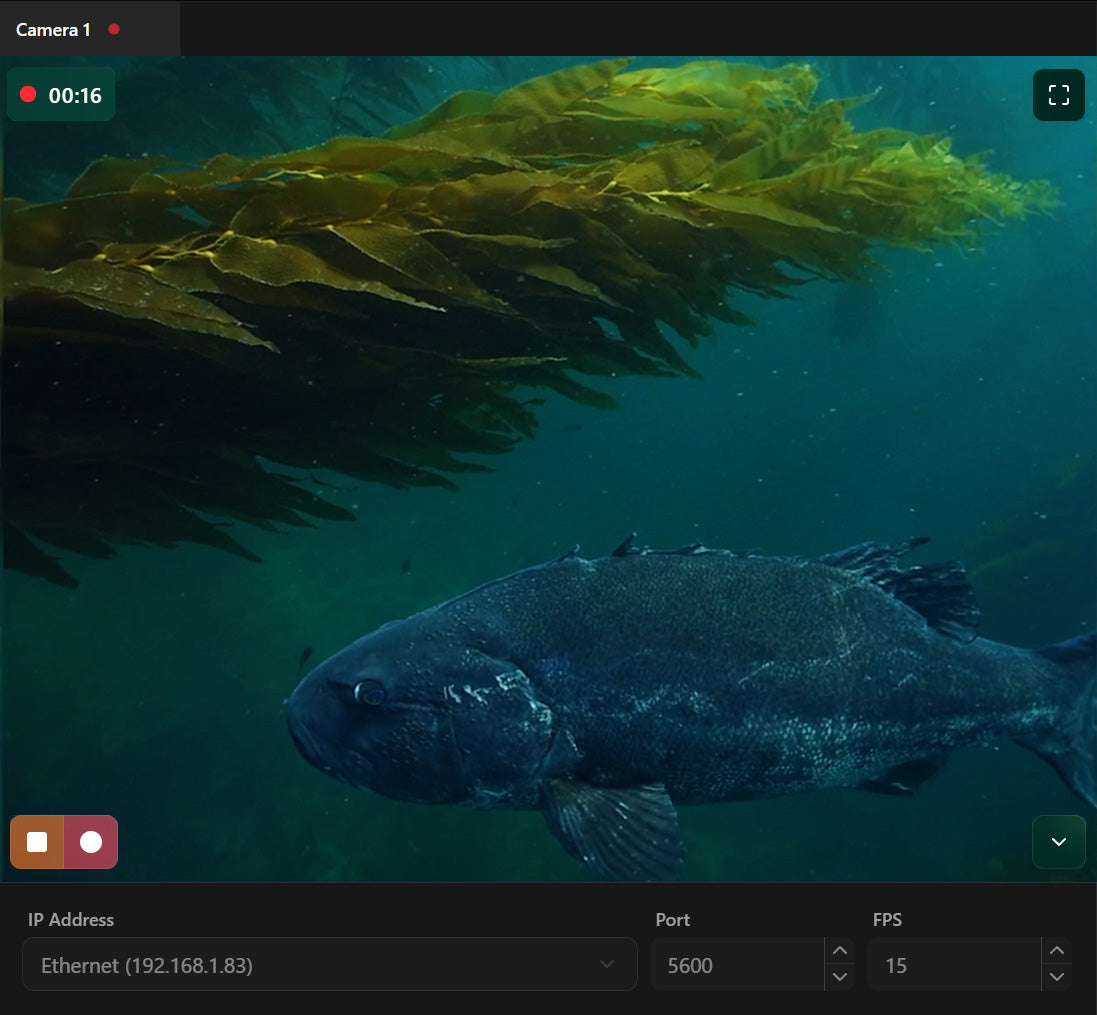1097x1015 pixels.
Task: Switch to the Camera 1 tab
Action: tap(52, 30)
